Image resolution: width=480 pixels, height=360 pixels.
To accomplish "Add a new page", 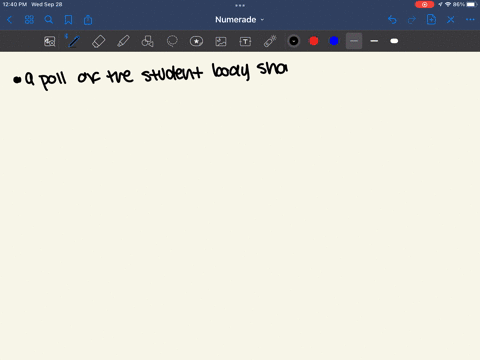I will coord(431,20).
